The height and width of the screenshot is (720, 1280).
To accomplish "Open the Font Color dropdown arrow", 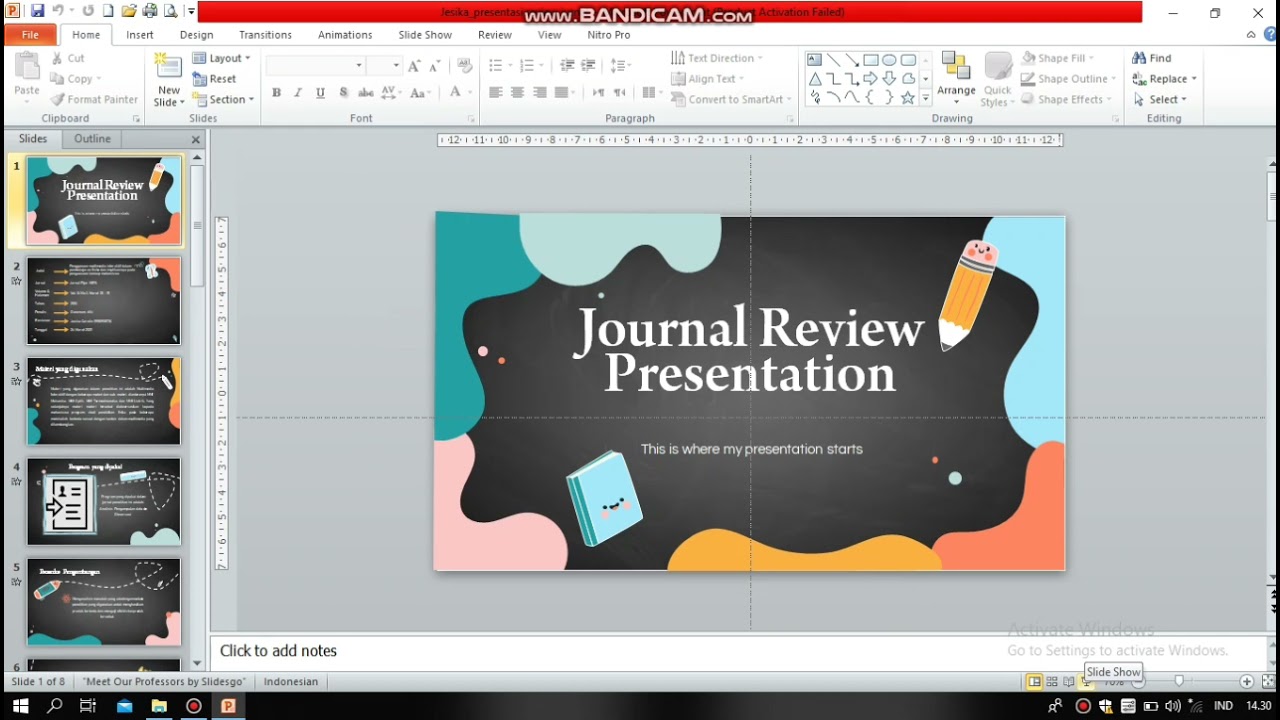I will (x=469, y=93).
